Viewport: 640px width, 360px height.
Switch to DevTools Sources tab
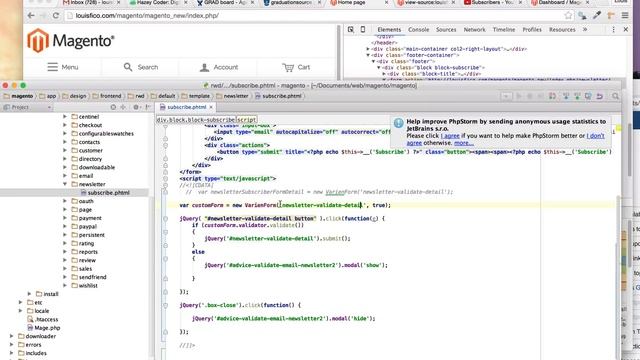[446, 29]
